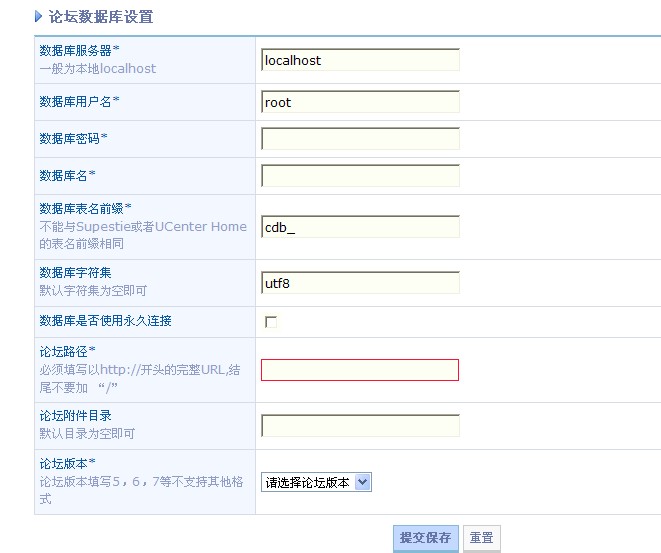Enable the 数据库是否使用永久连接 checkbox
The height and width of the screenshot is (553, 661).
pos(271,322)
